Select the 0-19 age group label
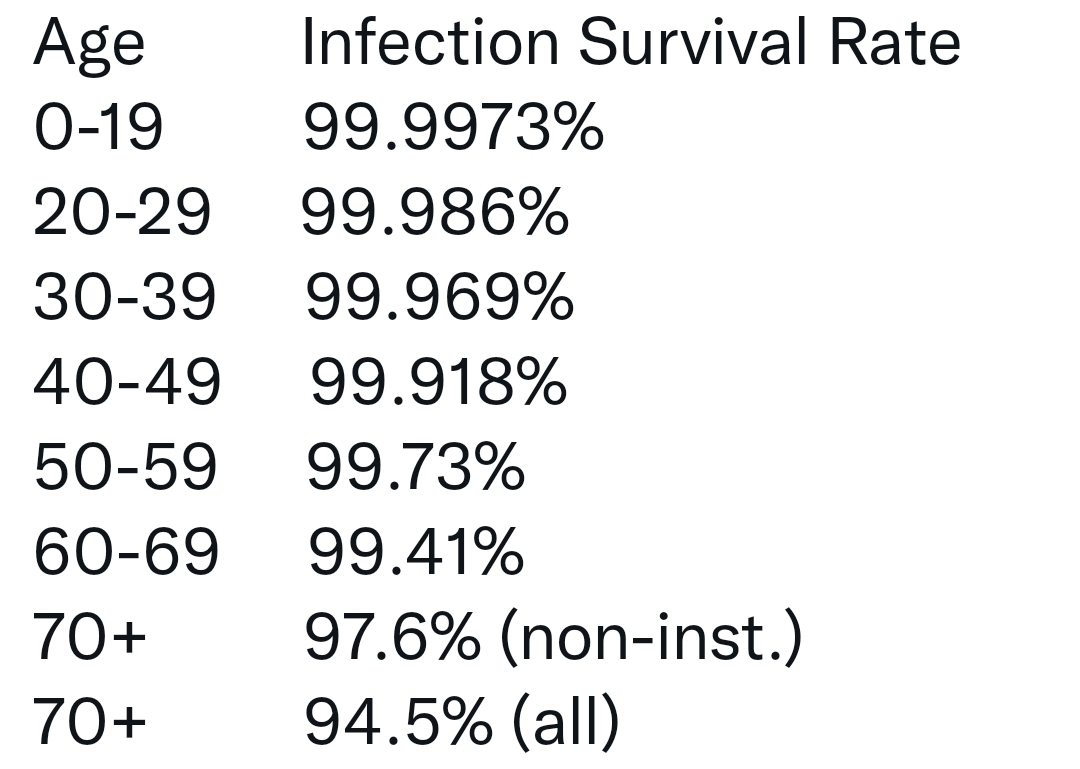This screenshot has width=1080, height=769. point(98,129)
